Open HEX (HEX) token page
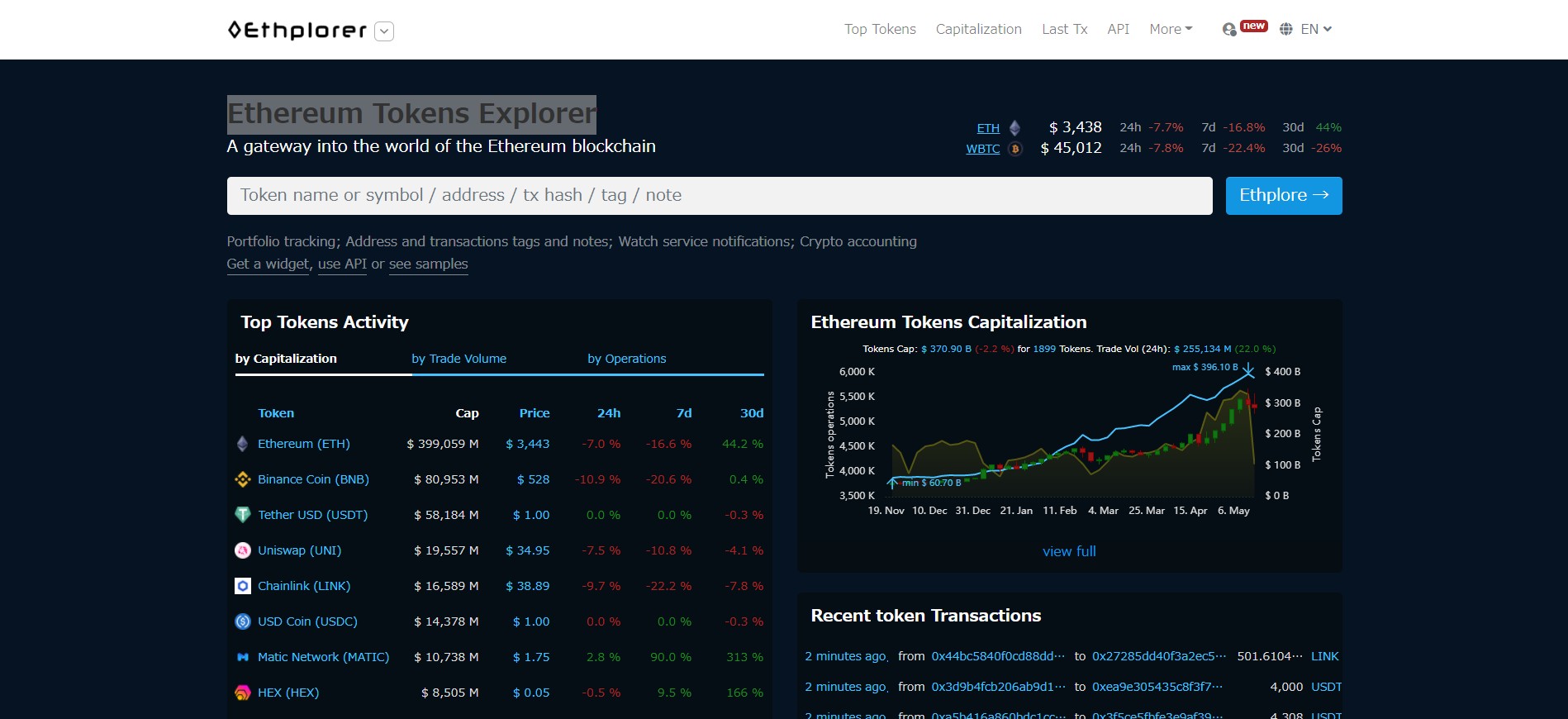Image resolution: width=1568 pixels, height=719 pixels. tap(288, 693)
